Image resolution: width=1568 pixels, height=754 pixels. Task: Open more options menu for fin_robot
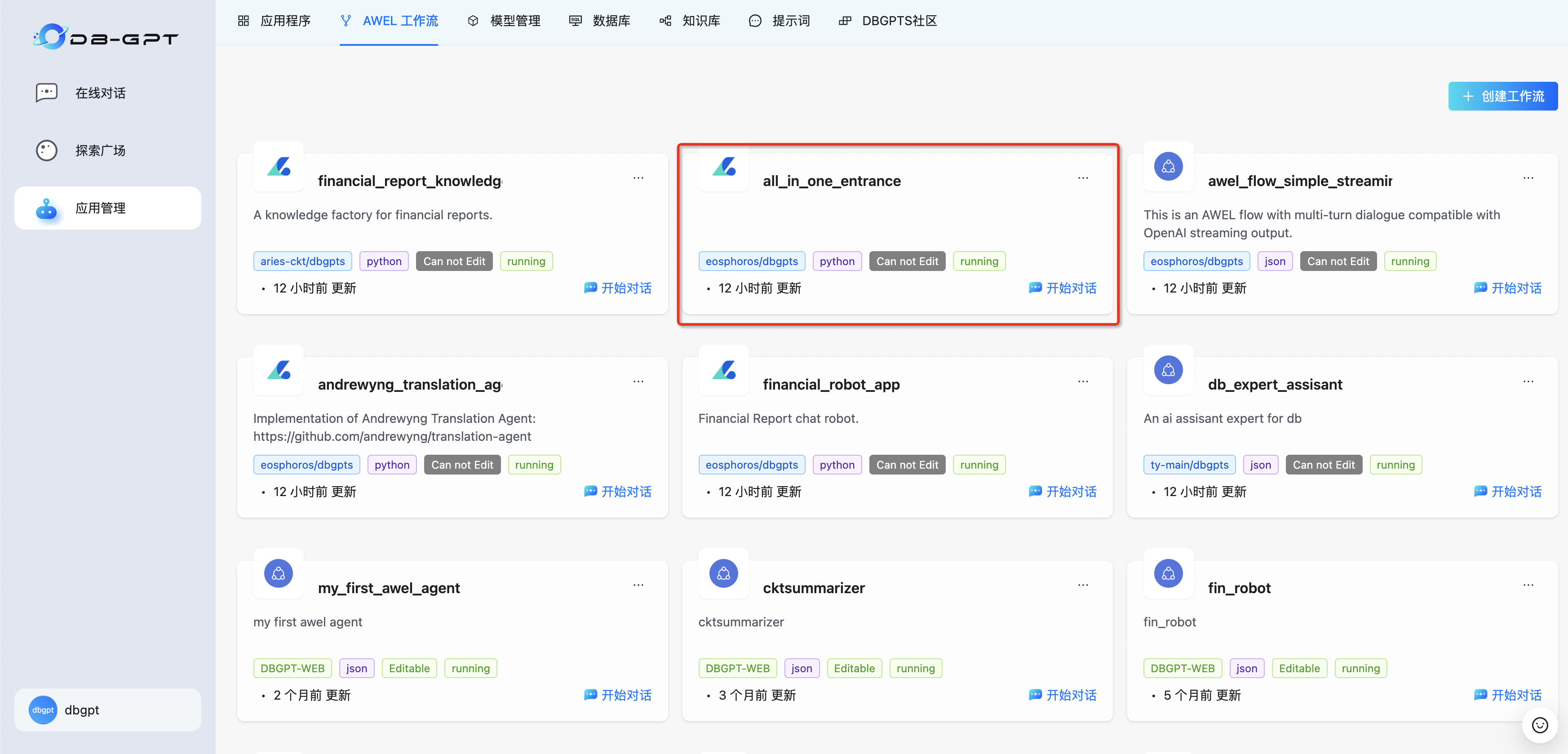click(1528, 585)
